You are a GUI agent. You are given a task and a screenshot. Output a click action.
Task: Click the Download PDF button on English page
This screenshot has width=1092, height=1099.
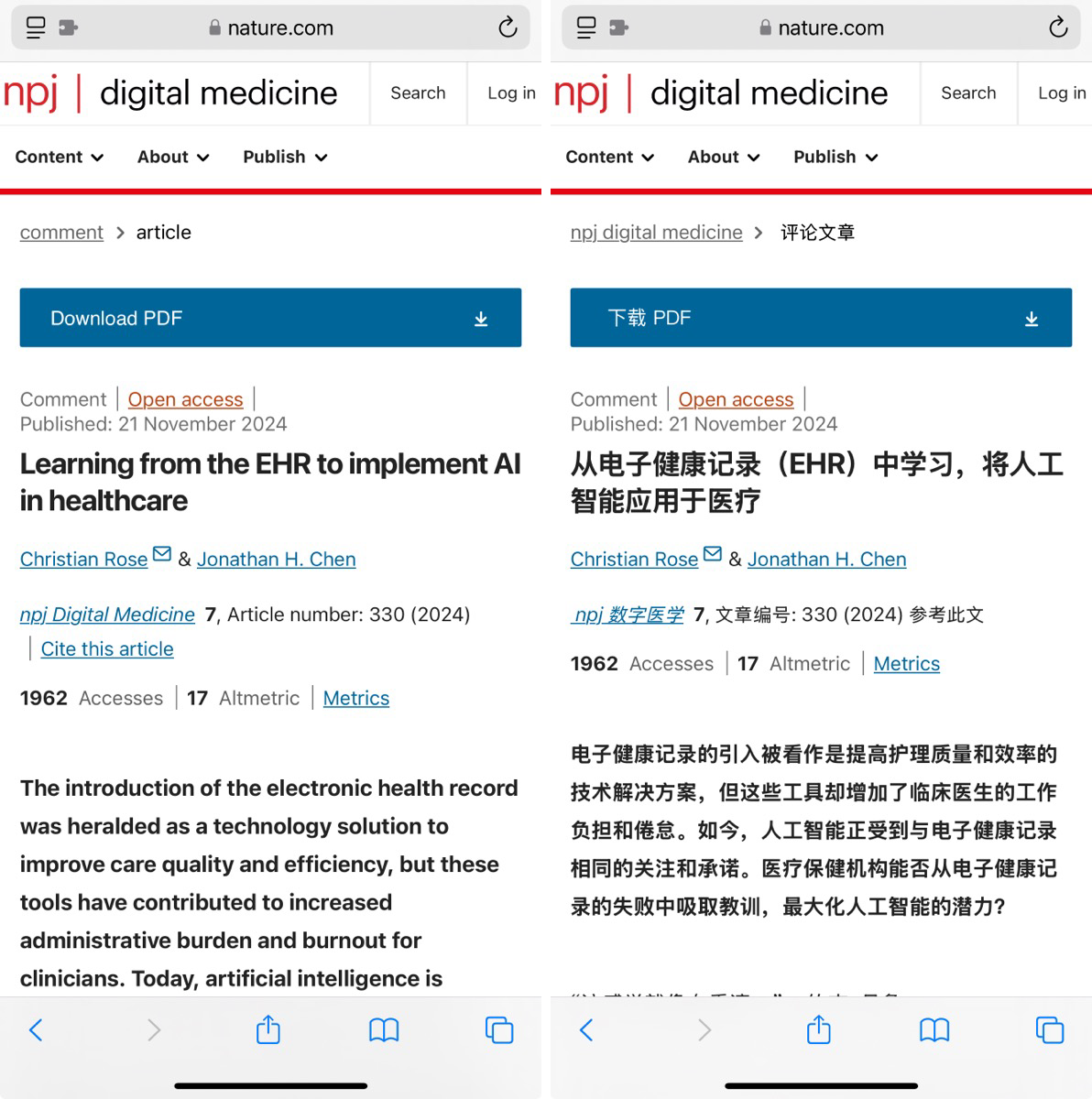(x=270, y=318)
